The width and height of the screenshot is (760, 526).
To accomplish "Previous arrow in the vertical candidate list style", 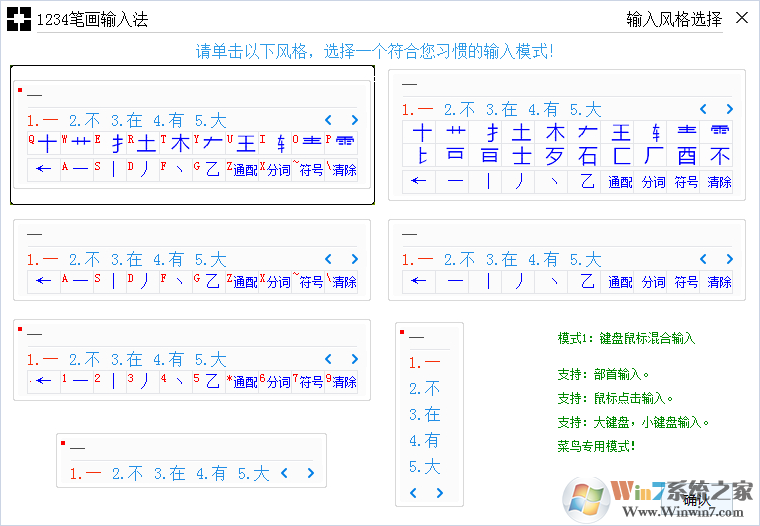I will pyautogui.click(x=413, y=493).
